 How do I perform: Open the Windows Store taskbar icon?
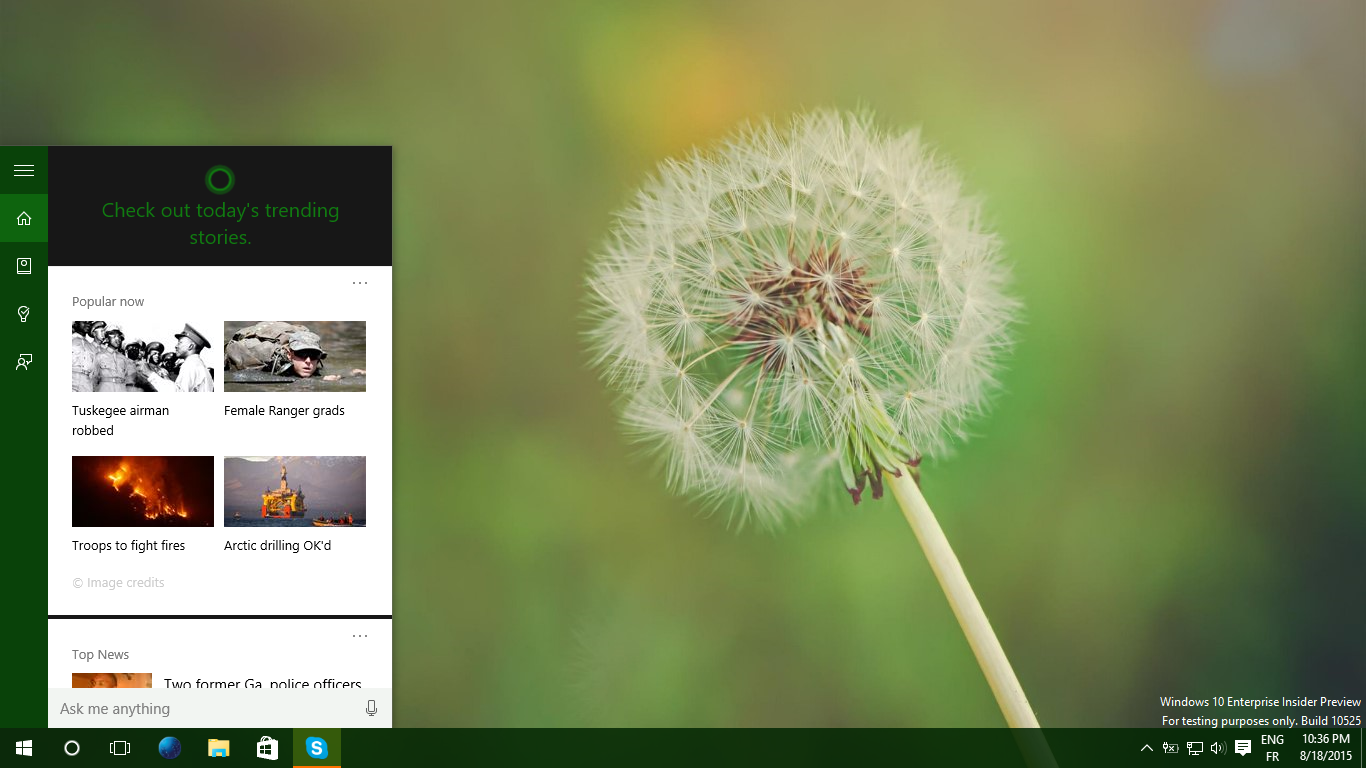pyautogui.click(x=267, y=748)
